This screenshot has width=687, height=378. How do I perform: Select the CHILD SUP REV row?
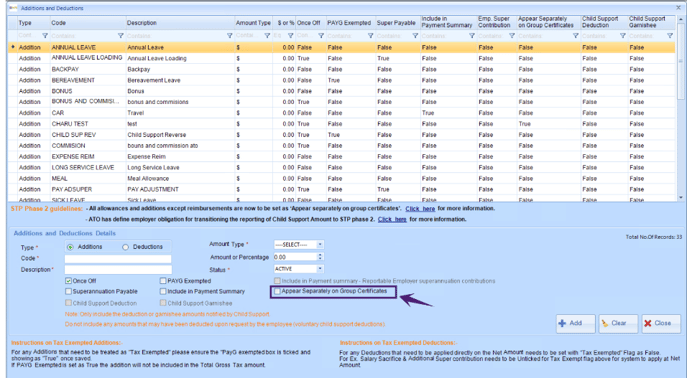point(342,134)
